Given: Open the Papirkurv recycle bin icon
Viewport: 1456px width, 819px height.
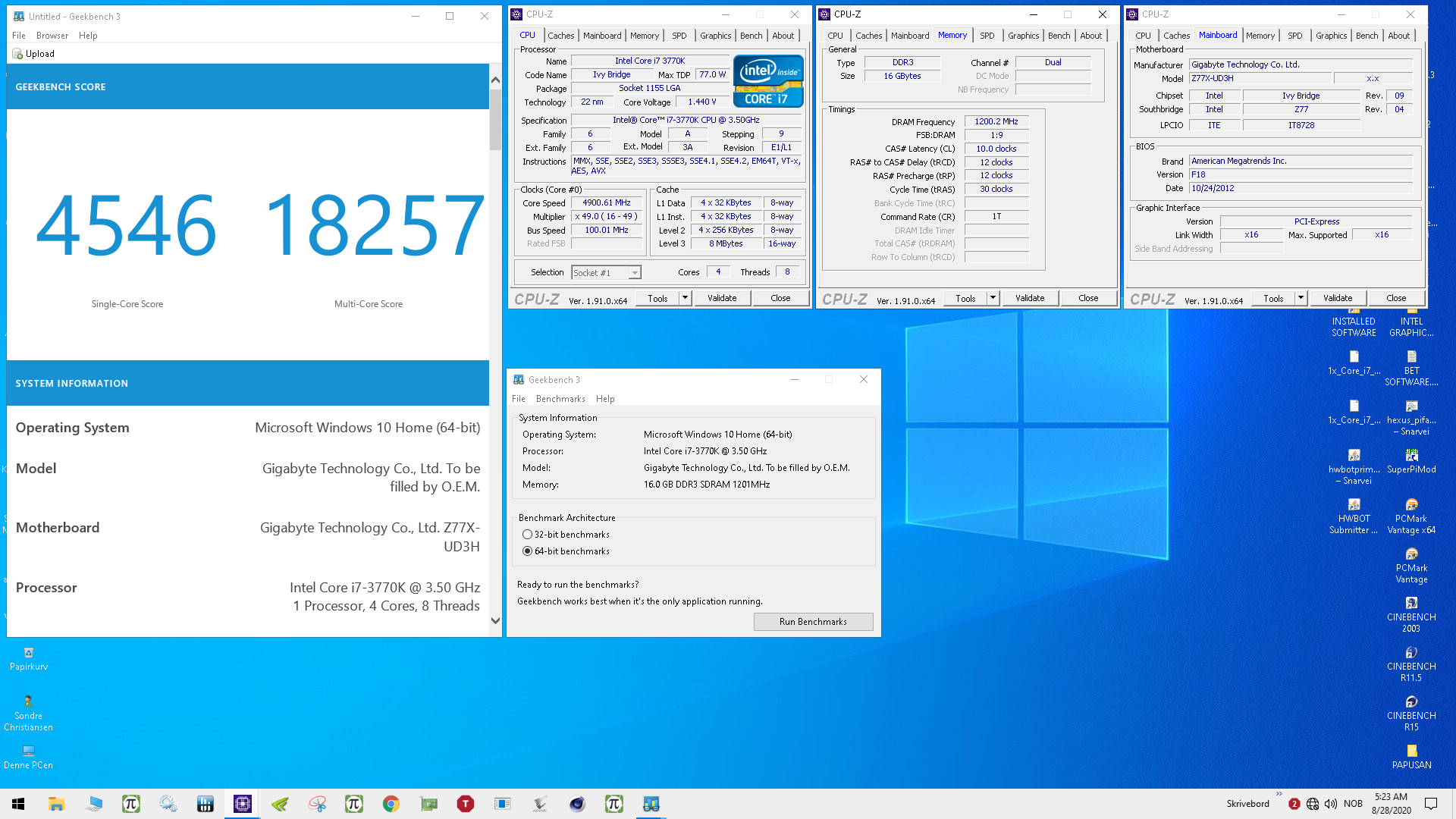Looking at the screenshot, I should (x=29, y=658).
